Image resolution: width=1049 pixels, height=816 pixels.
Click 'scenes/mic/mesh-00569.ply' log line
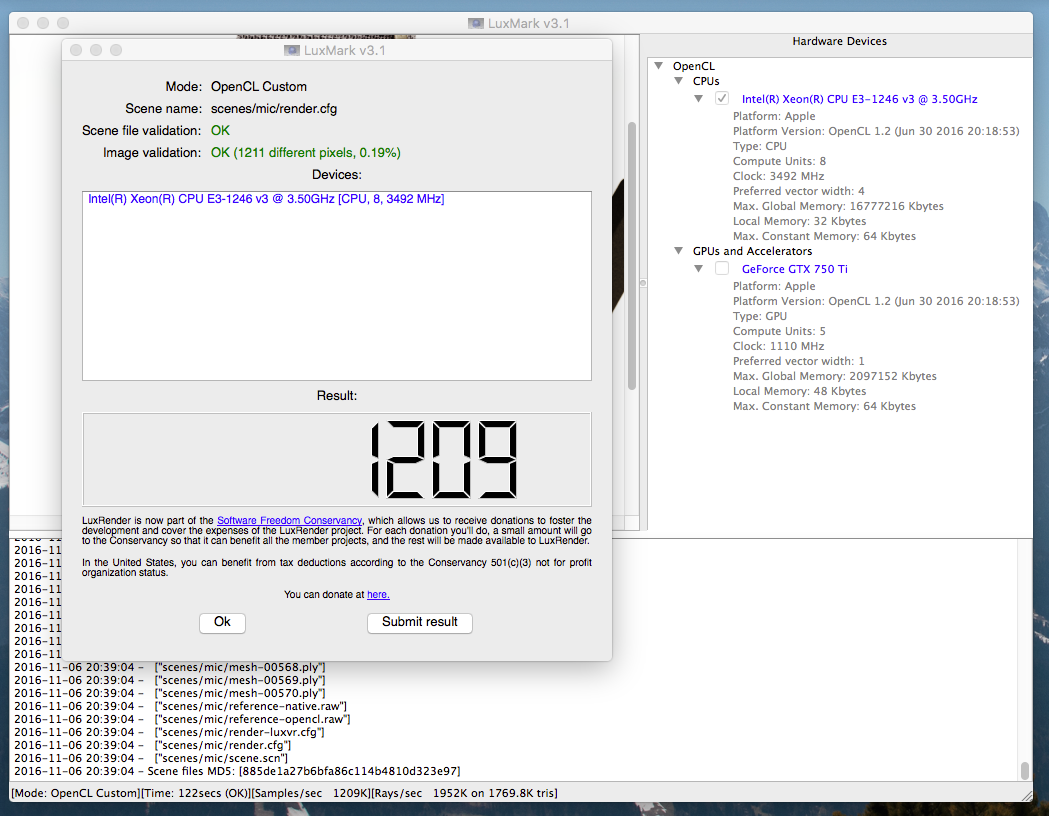(x=170, y=680)
